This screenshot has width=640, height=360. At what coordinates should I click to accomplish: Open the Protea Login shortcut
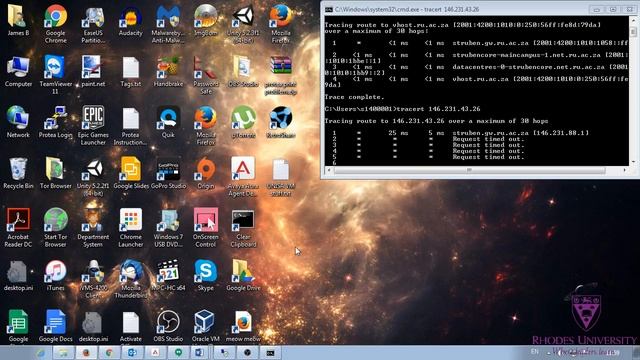pyautogui.click(x=56, y=122)
